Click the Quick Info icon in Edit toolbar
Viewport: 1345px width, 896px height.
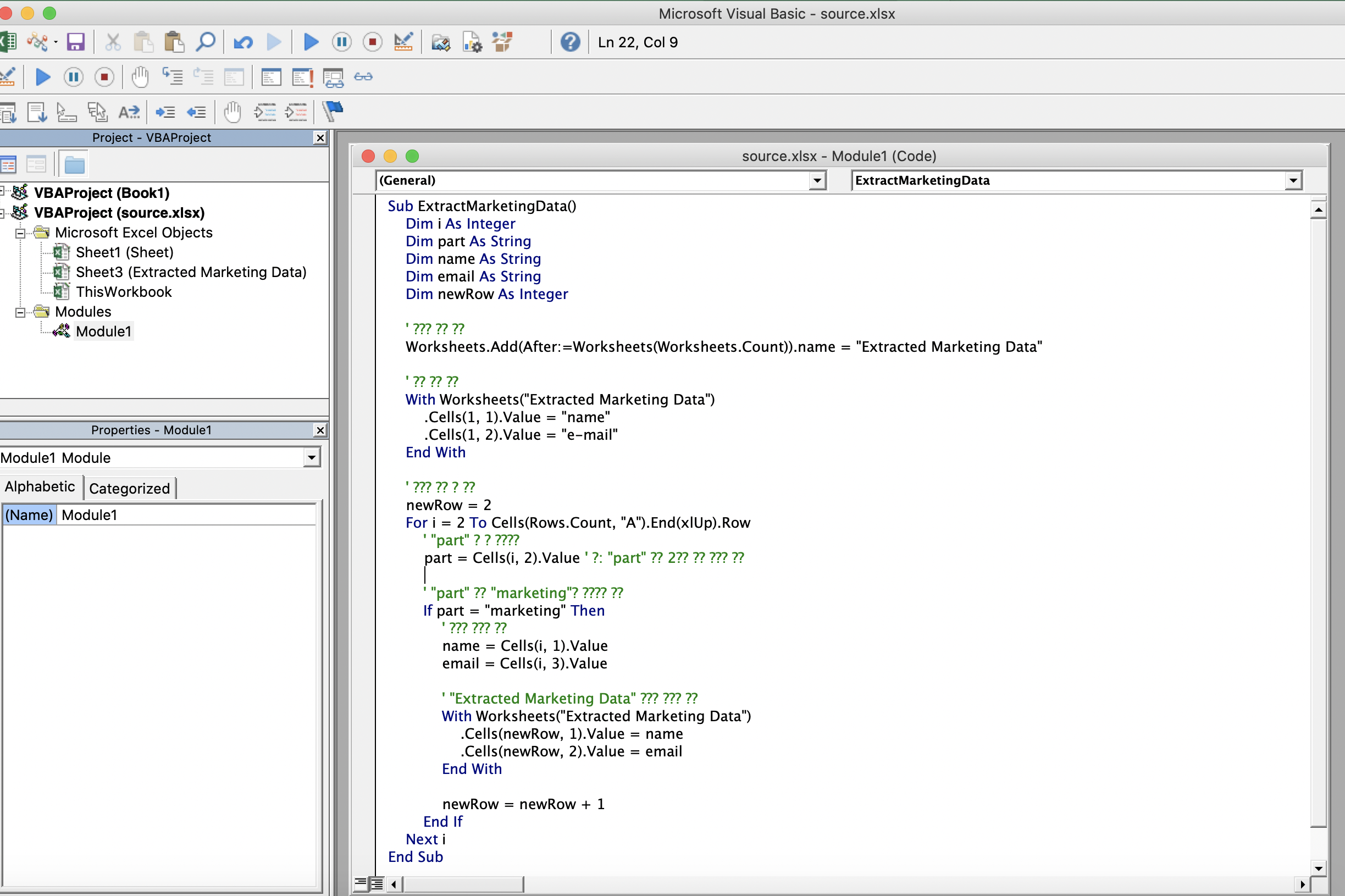pyautogui.click(x=67, y=112)
